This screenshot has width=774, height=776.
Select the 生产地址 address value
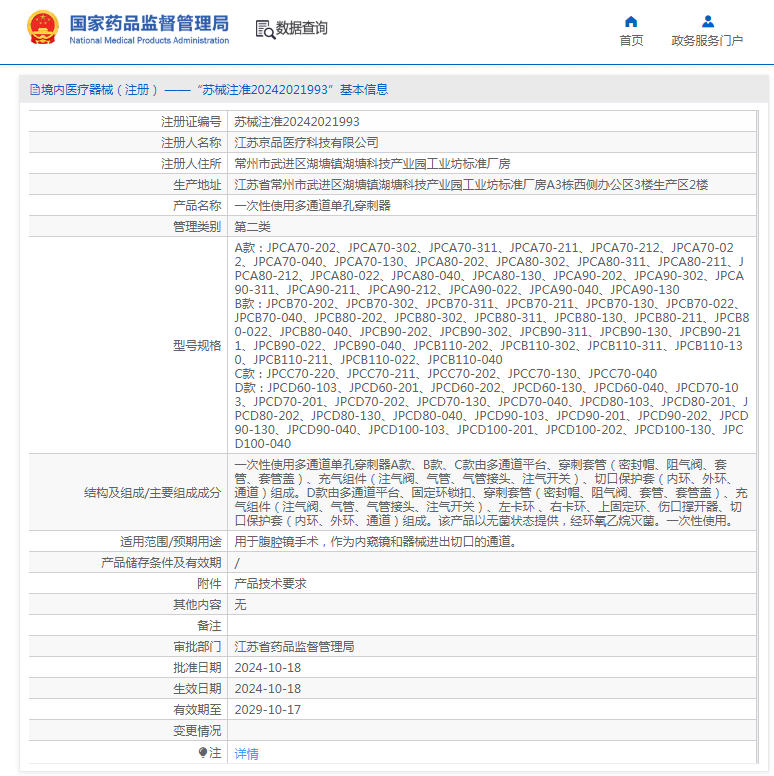[x=471, y=185]
